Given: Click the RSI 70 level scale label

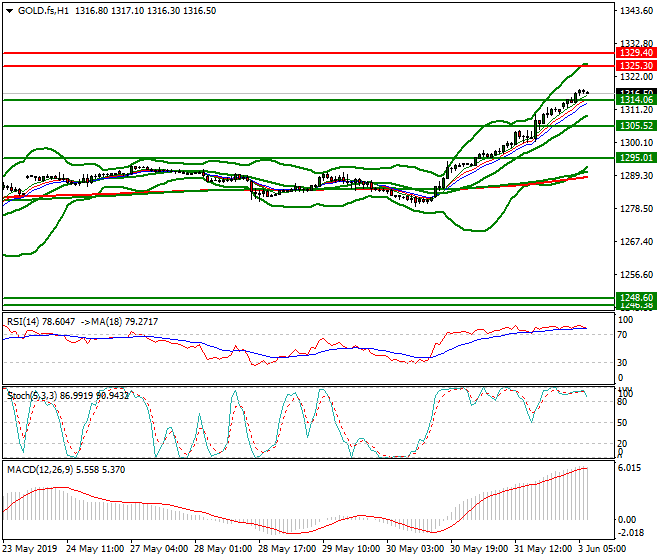Looking at the screenshot, I should pyautogui.click(x=623, y=335).
